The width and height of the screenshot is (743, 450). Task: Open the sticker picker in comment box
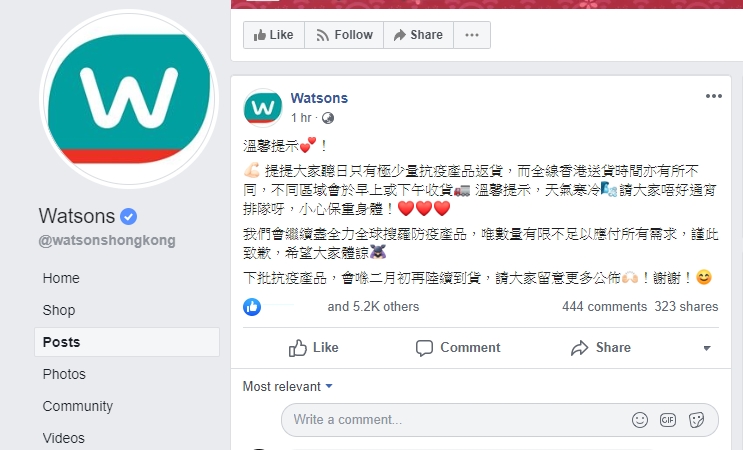click(696, 420)
